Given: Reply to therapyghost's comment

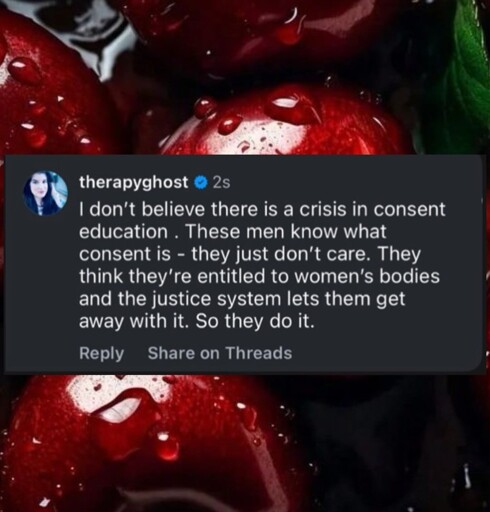Looking at the screenshot, I should [101, 353].
